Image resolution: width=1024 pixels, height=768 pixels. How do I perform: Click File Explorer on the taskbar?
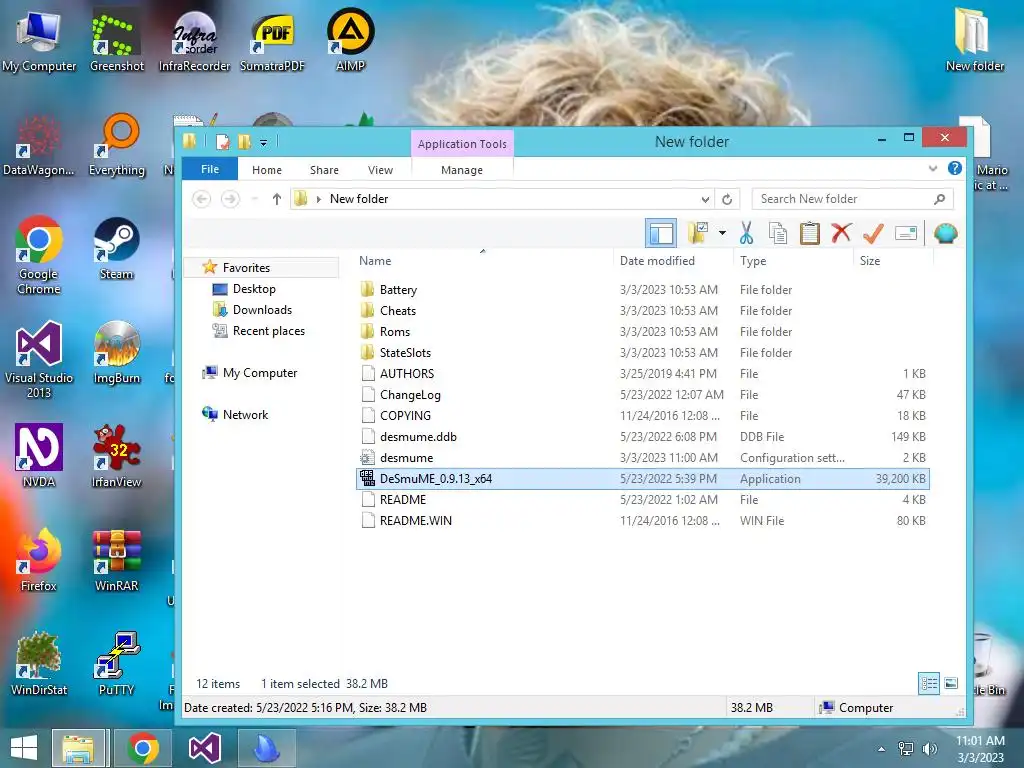pyautogui.click(x=78, y=748)
